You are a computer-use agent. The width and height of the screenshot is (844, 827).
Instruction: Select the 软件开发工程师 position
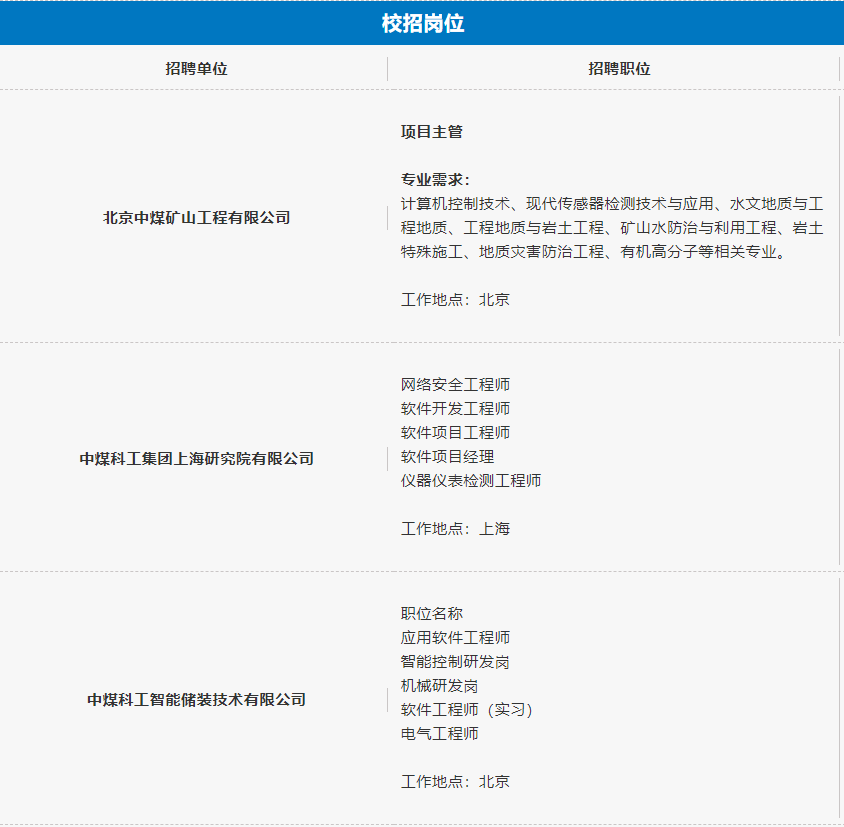click(455, 409)
